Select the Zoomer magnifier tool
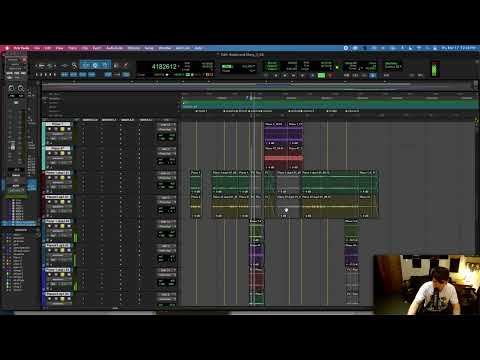 pyautogui.click(x=74, y=66)
